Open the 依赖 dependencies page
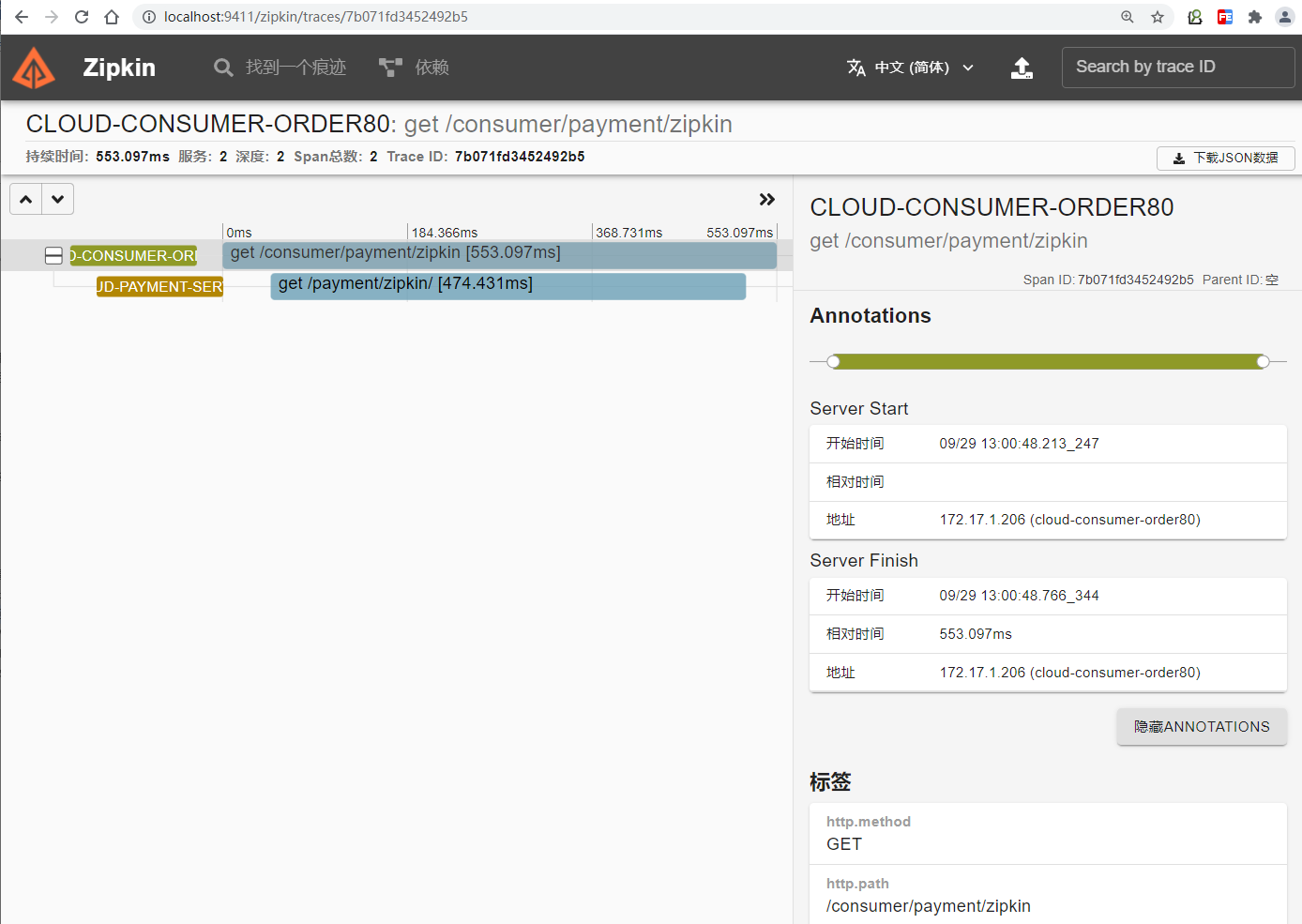1302x924 pixels. 414,68
